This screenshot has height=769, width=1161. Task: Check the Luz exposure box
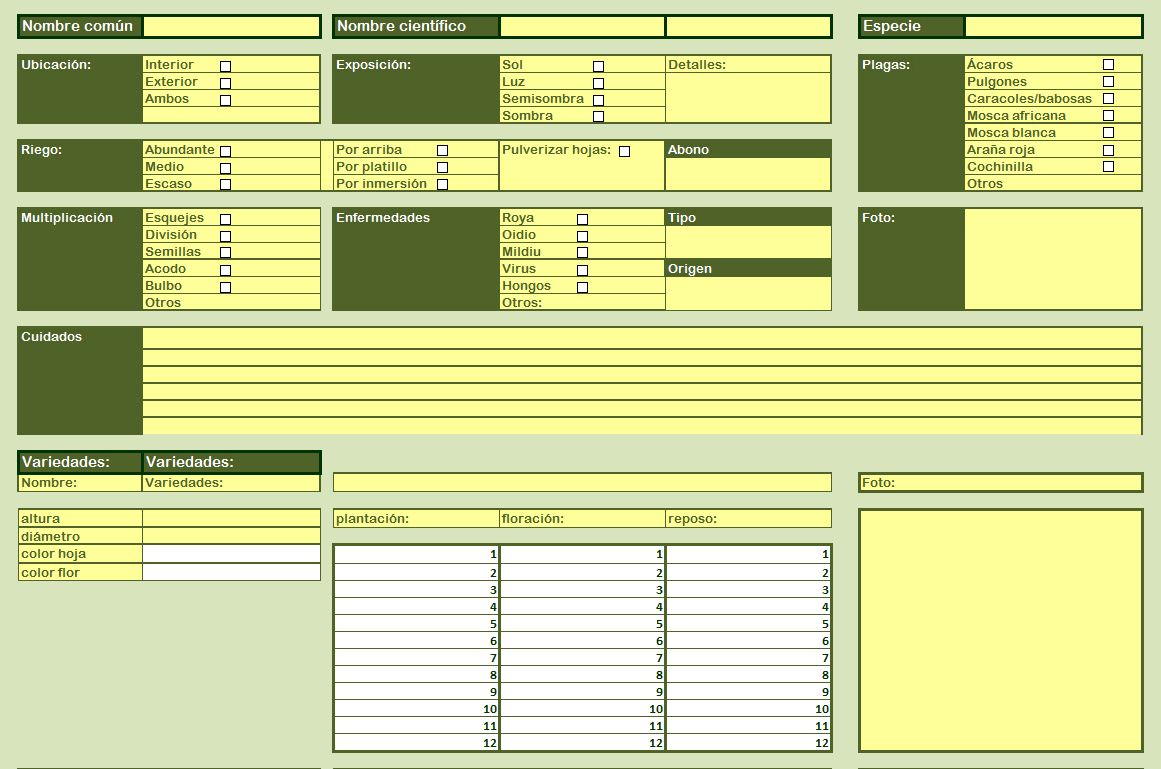pos(598,84)
